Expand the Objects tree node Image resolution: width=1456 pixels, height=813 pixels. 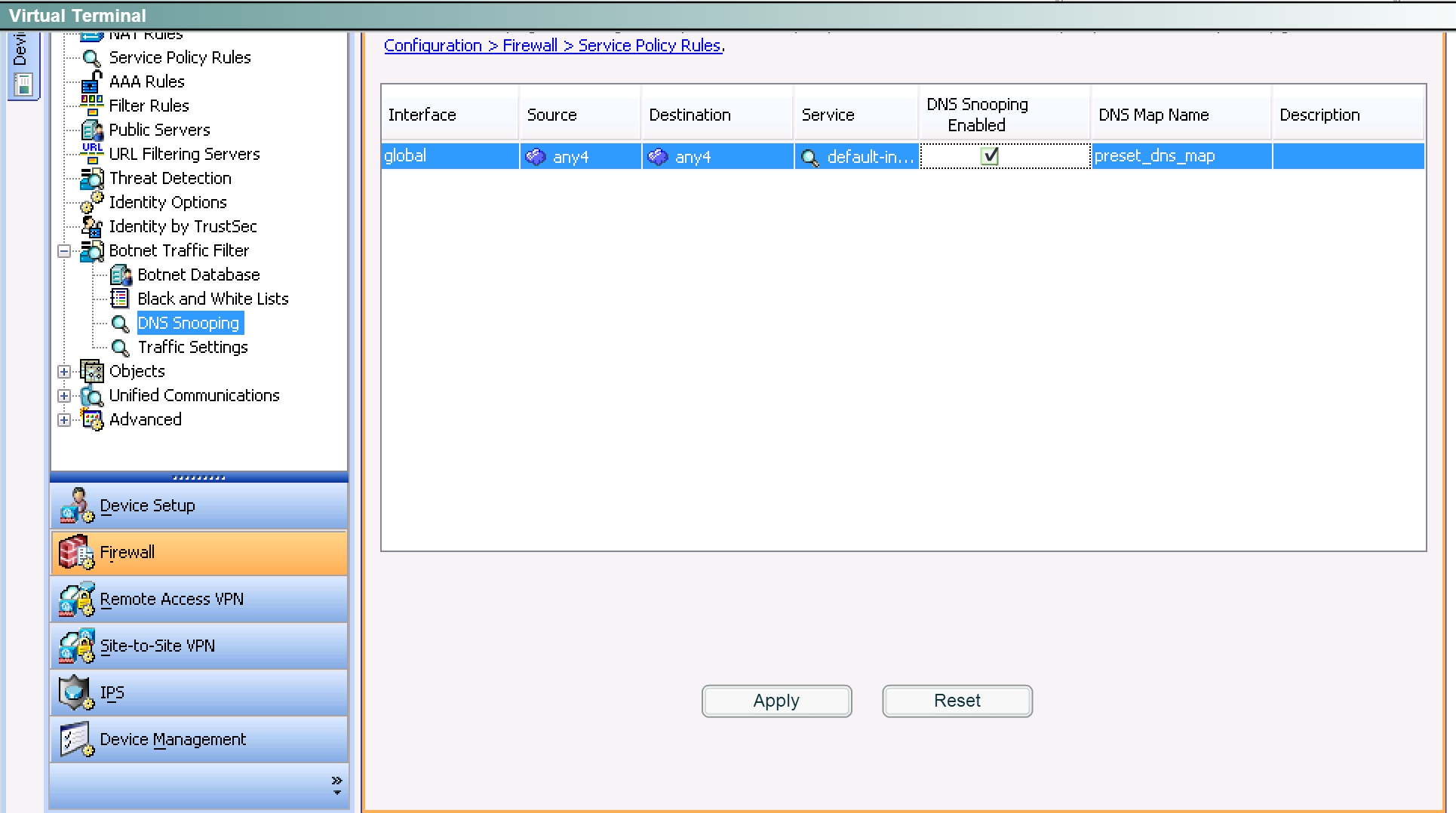coord(64,372)
